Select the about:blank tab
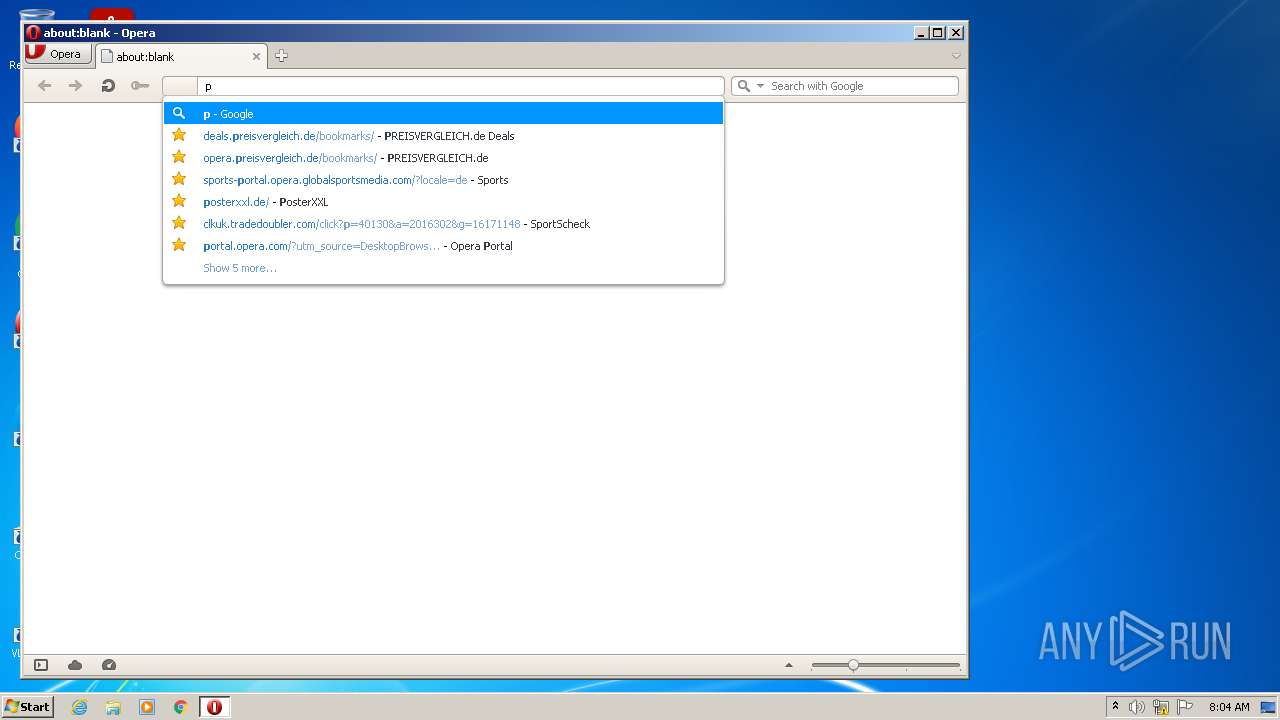Image resolution: width=1280 pixels, height=720 pixels. coord(181,57)
